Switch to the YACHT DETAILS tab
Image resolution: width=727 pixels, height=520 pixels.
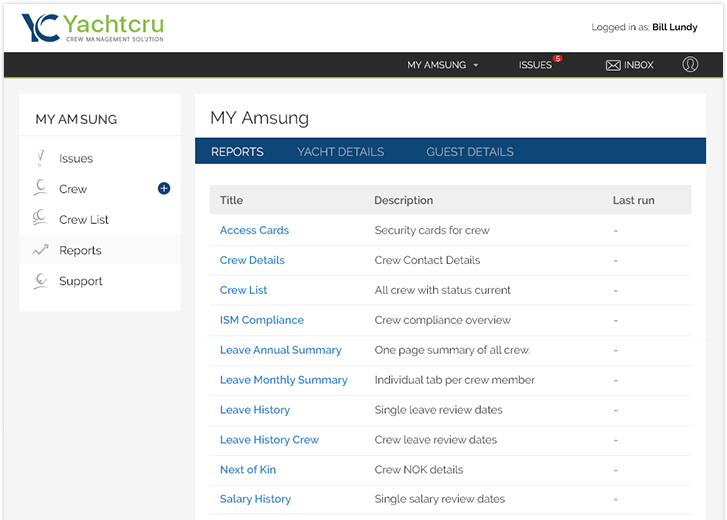coord(340,152)
